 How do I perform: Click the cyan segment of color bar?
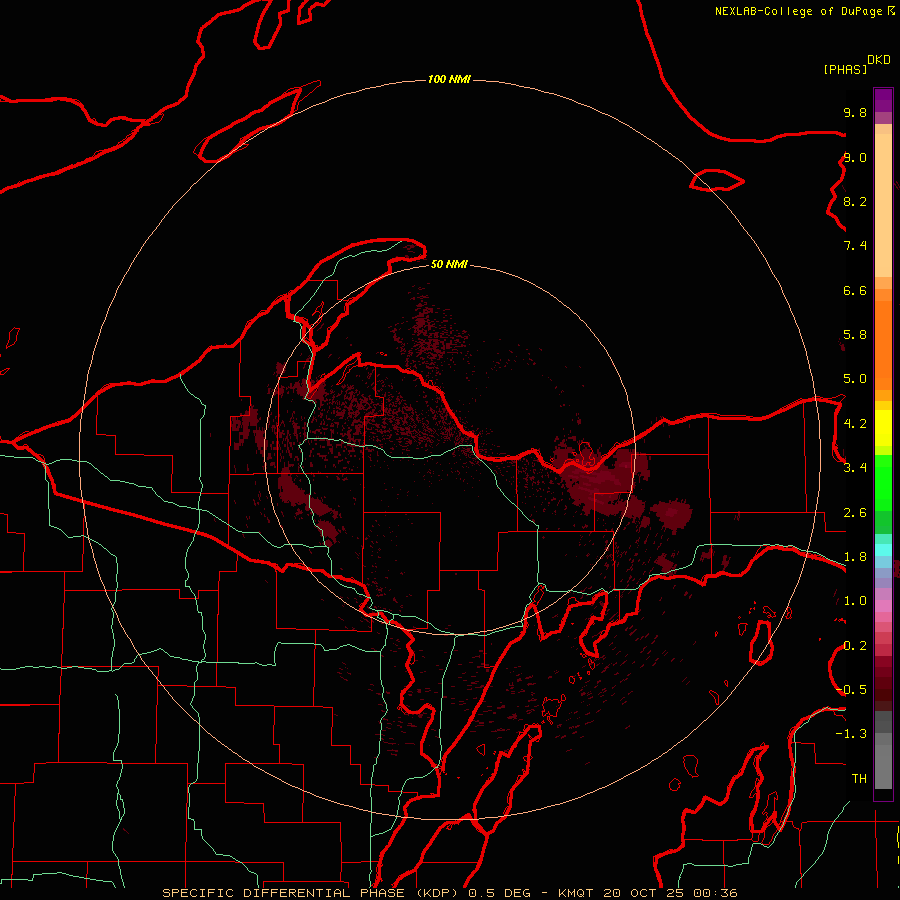[883, 550]
